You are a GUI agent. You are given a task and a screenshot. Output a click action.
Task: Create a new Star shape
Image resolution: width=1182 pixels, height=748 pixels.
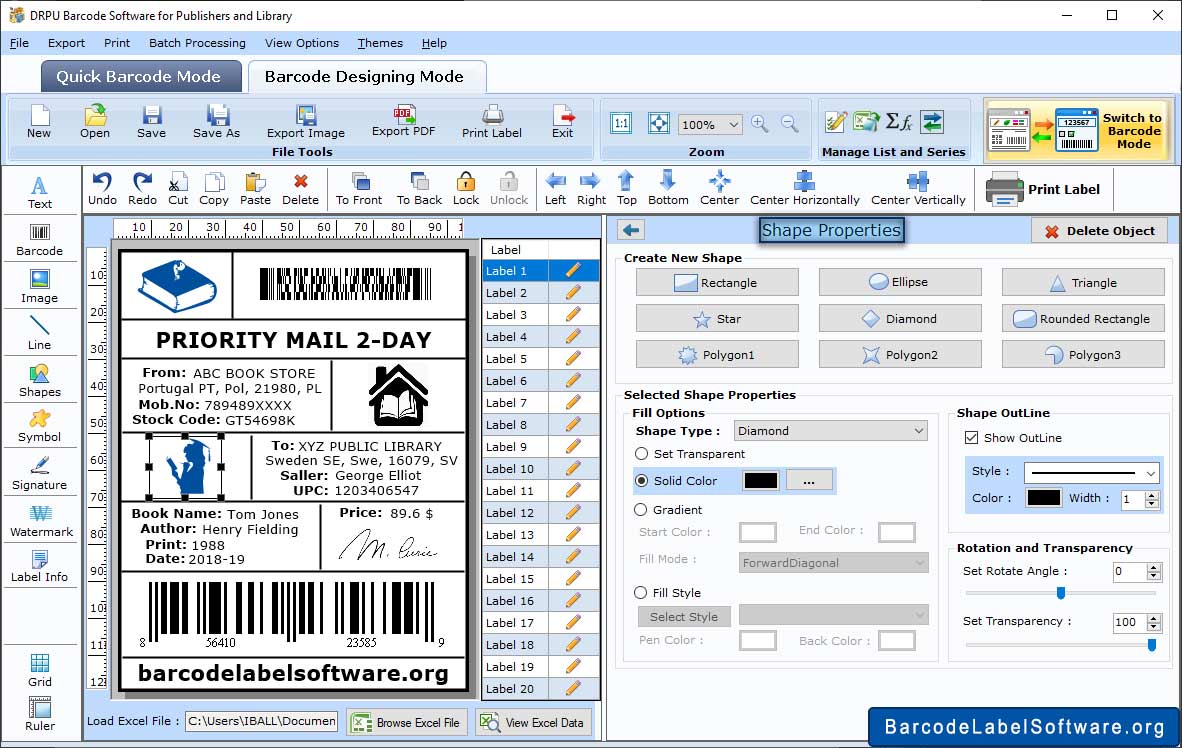pyautogui.click(x=717, y=319)
